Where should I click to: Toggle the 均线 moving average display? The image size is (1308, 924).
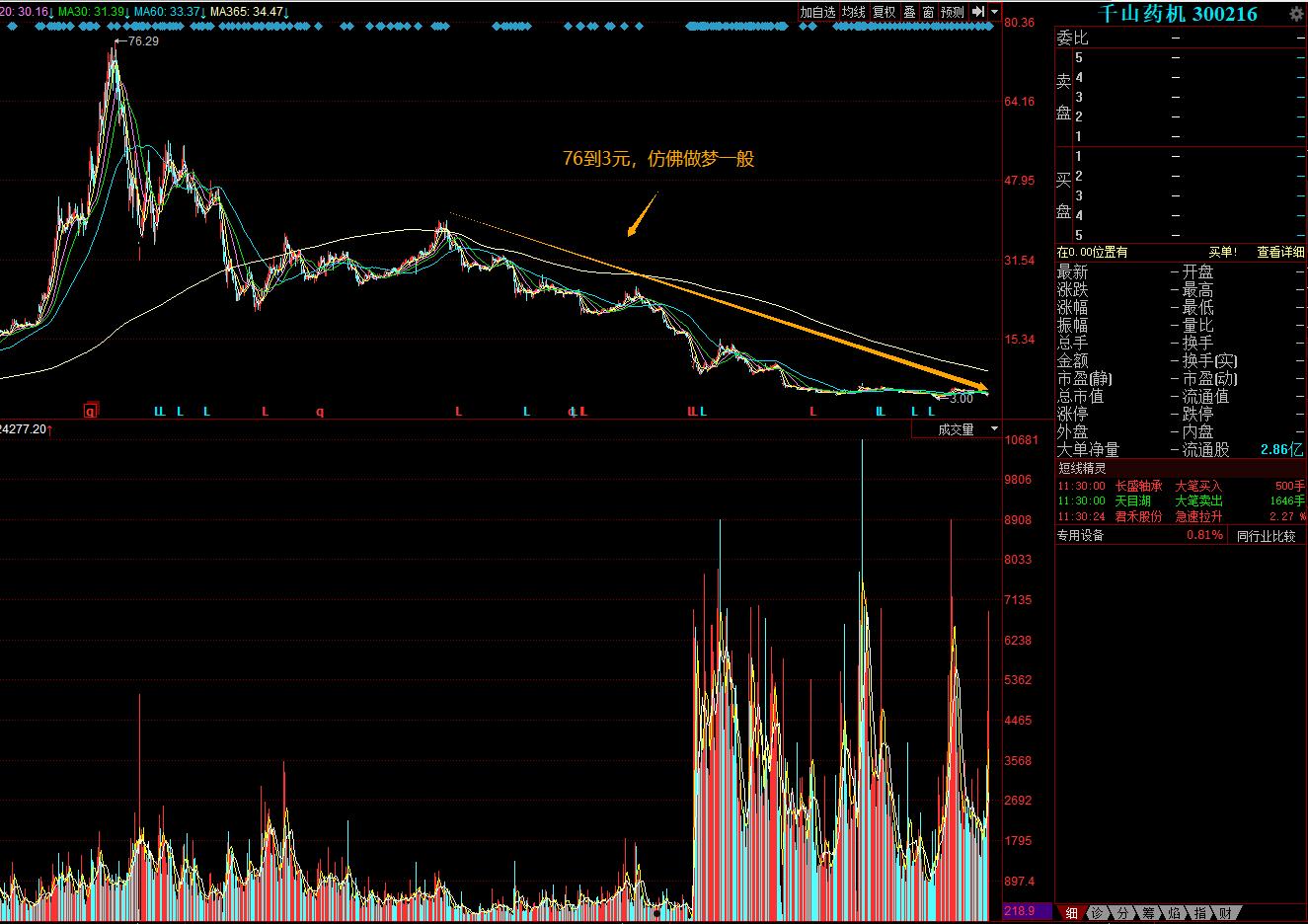[853, 12]
